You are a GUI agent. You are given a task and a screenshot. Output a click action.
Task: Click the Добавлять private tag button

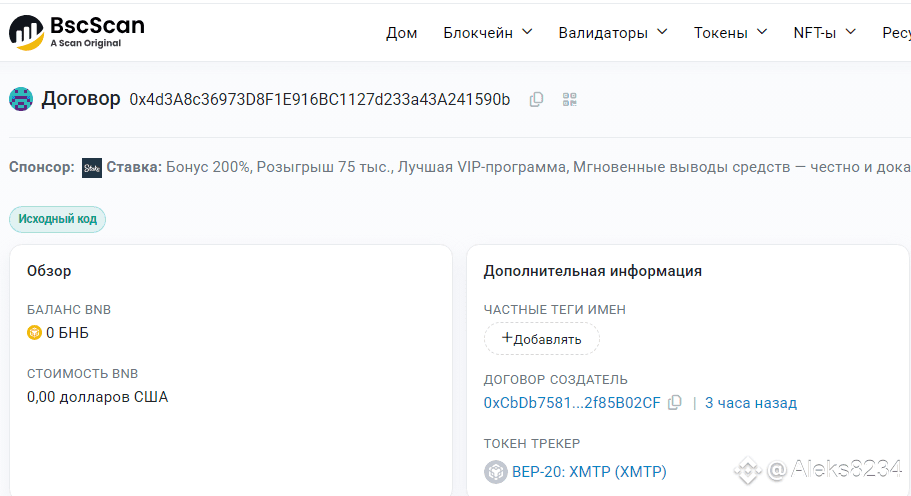[541, 339]
